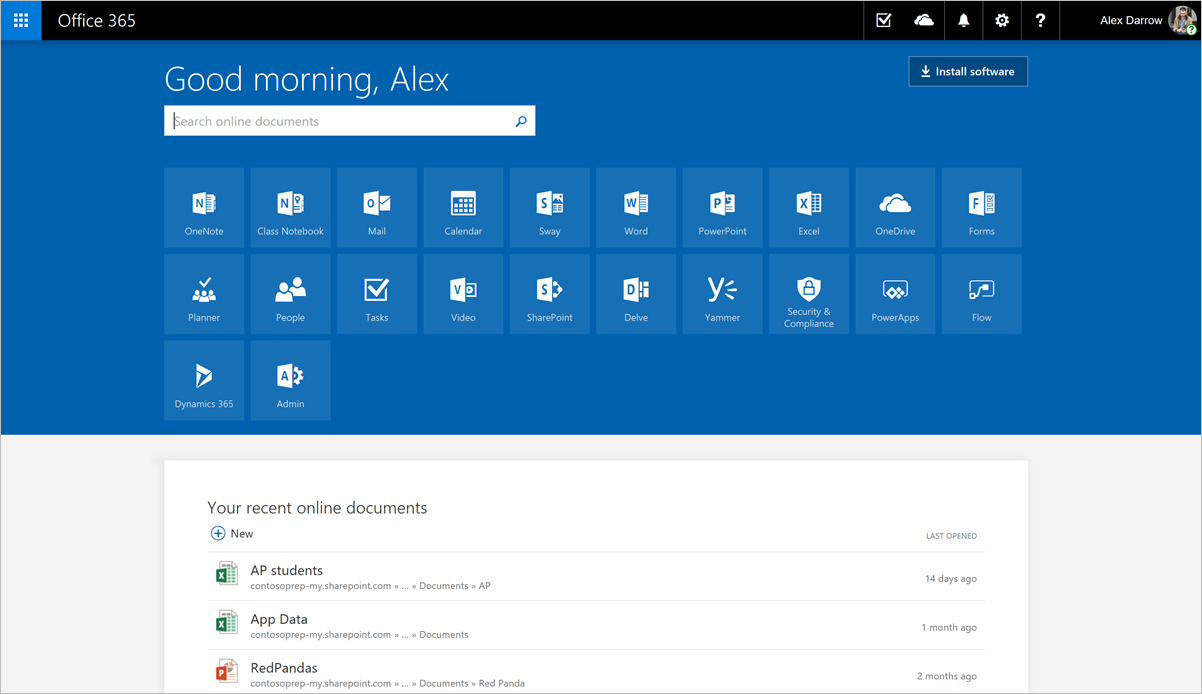
Task: Open the OneNote app tile
Action: click(204, 208)
